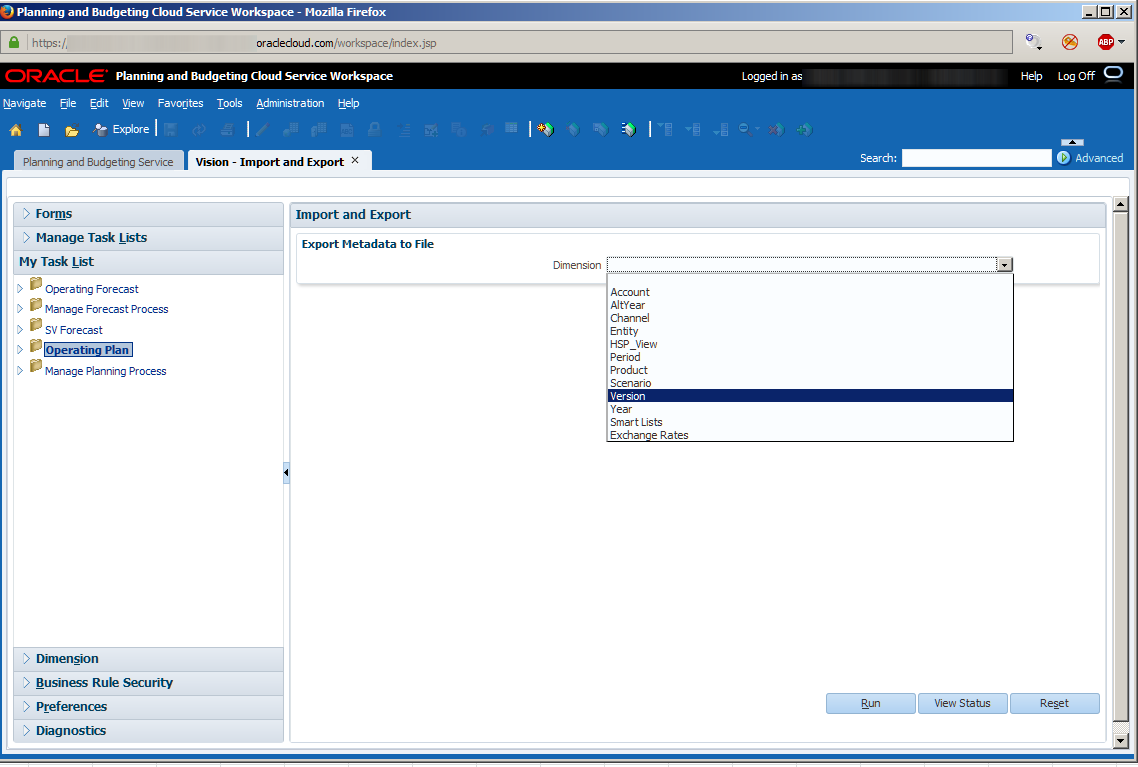Click the vertical scrollbar up arrow
The height and width of the screenshot is (767, 1138).
coord(1121,204)
